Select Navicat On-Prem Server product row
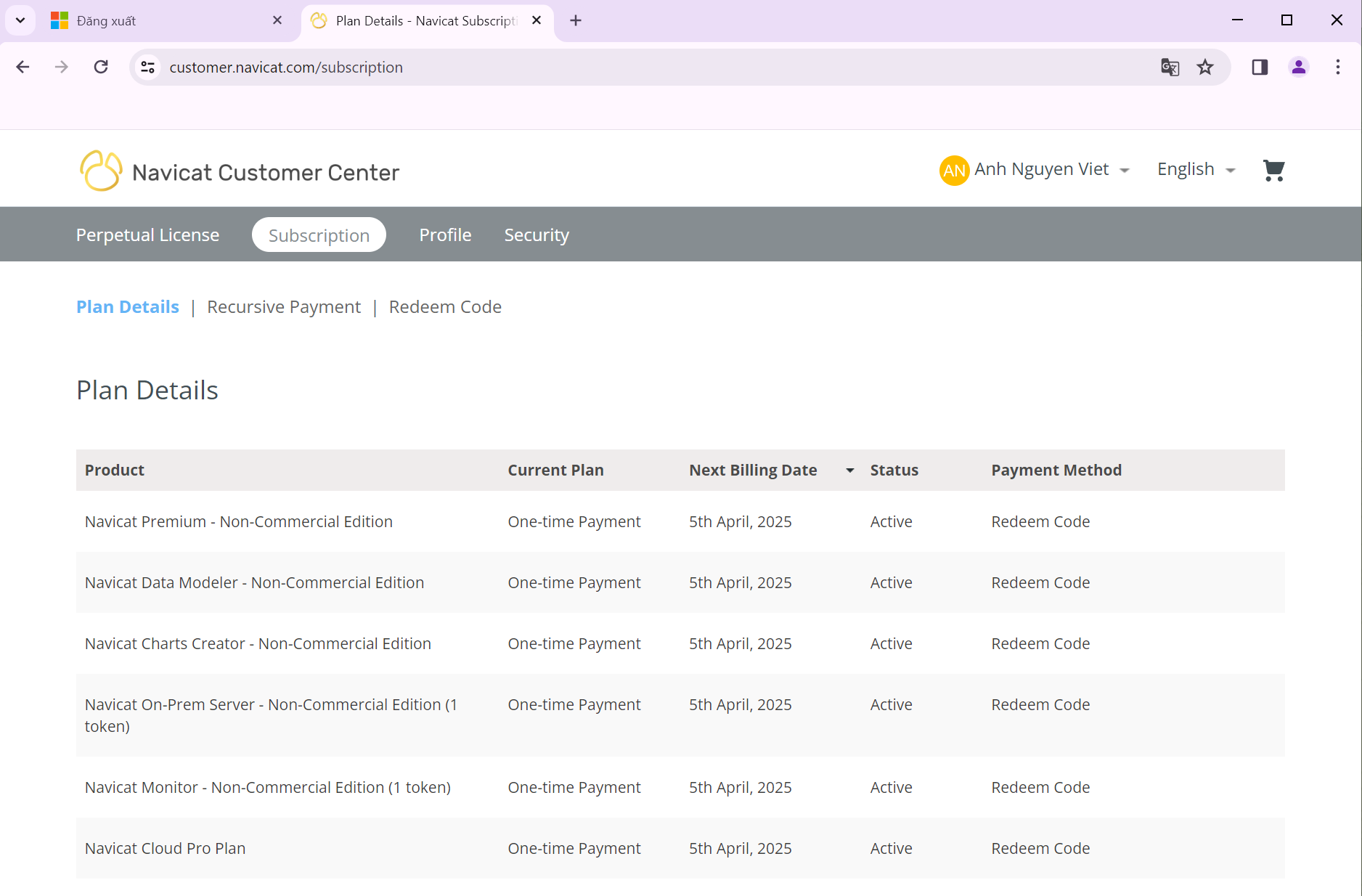Image resolution: width=1362 pixels, height=896 pixels. 680,715
